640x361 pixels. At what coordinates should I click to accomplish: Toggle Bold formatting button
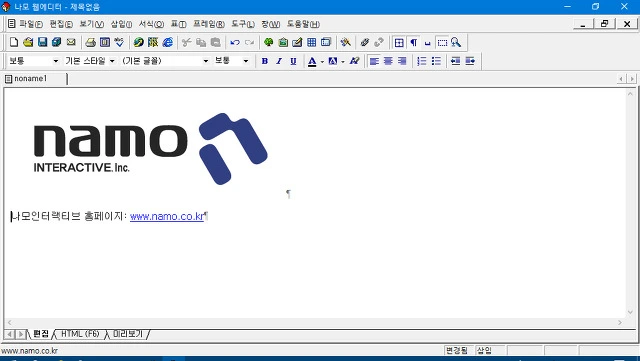pos(264,61)
